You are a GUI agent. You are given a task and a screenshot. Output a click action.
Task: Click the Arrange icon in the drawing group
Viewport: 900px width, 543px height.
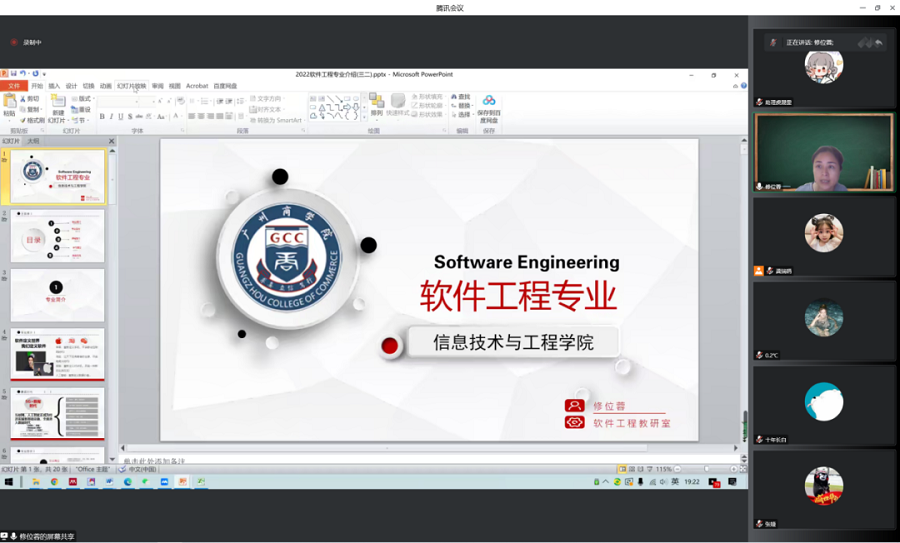click(x=376, y=105)
